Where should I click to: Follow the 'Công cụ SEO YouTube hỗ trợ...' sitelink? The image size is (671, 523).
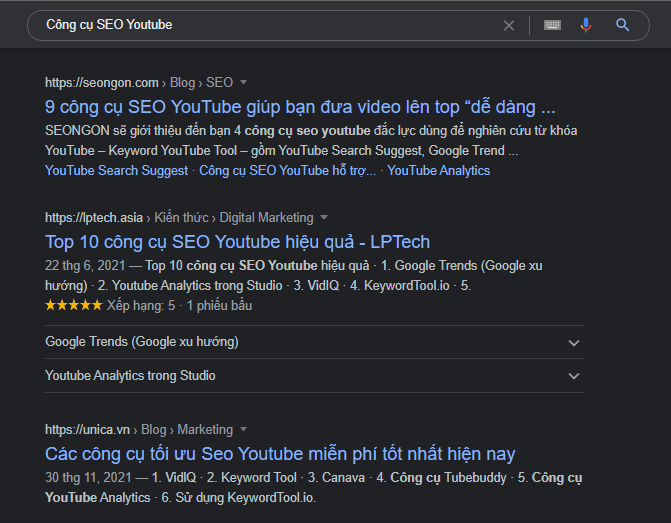[288, 170]
